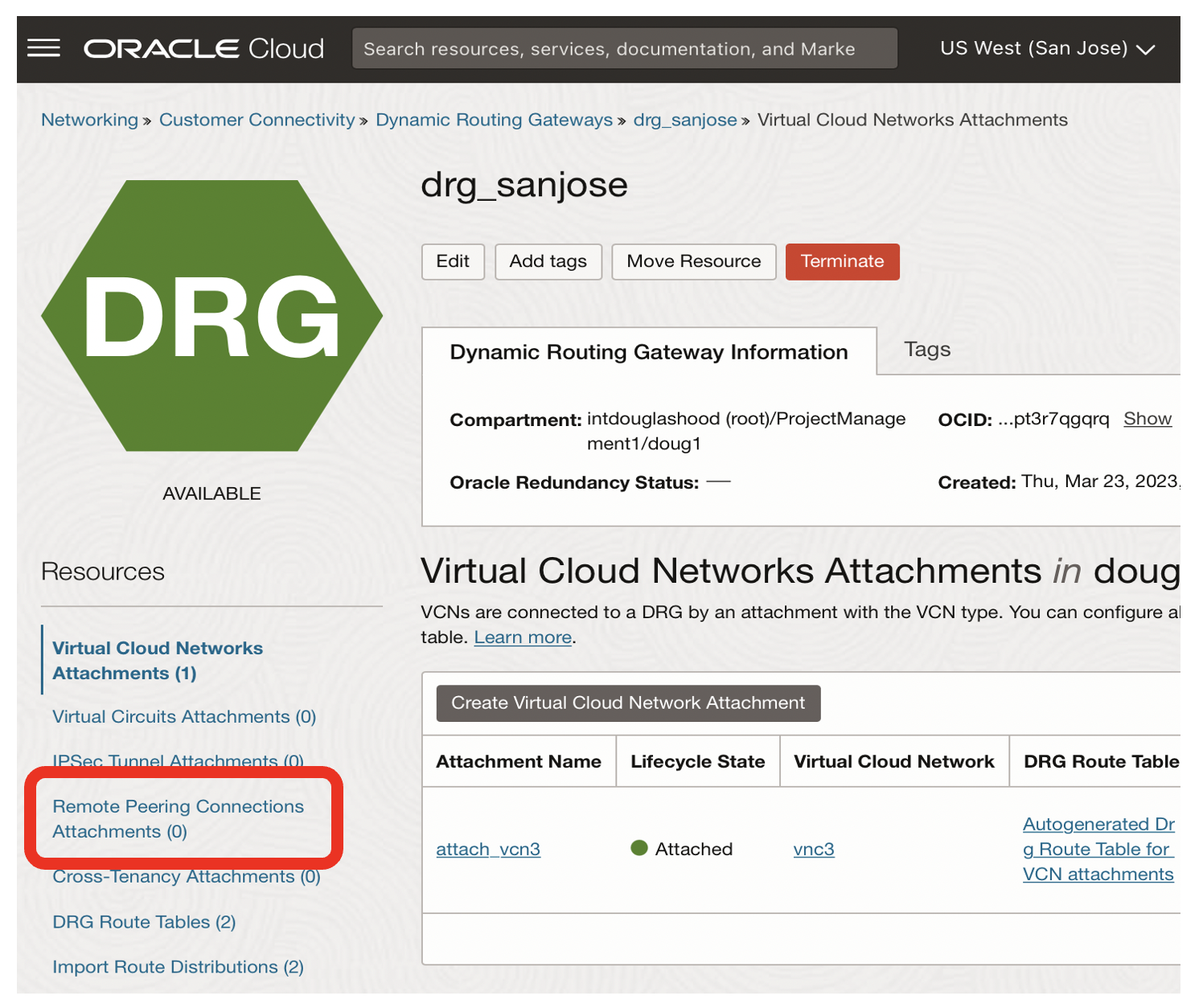This screenshot has width=1203, height=1008.
Task: Click the Lifecycle State column header
Action: pyautogui.click(x=698, y=761)
